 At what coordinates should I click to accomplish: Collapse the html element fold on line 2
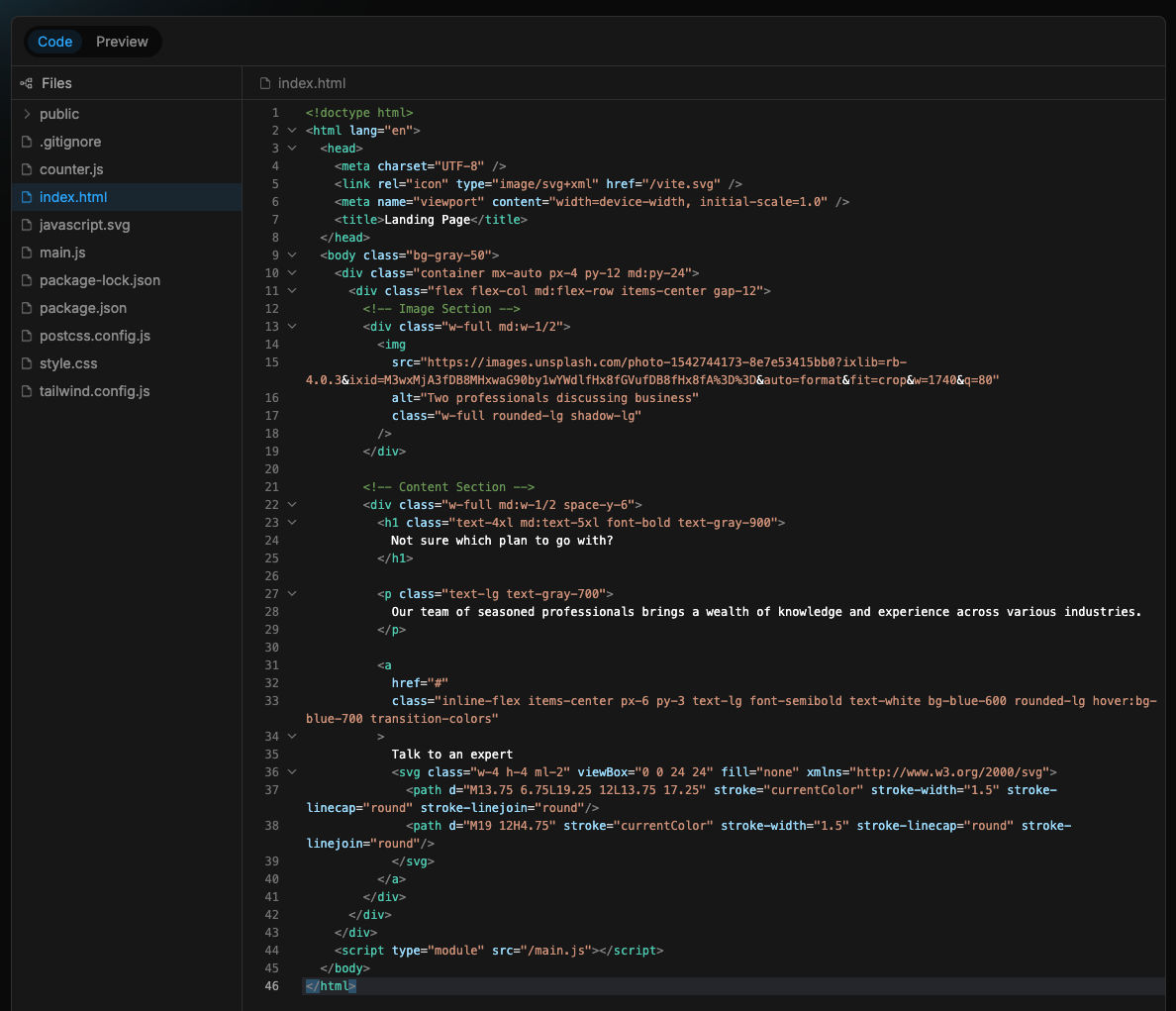(291, 130)
